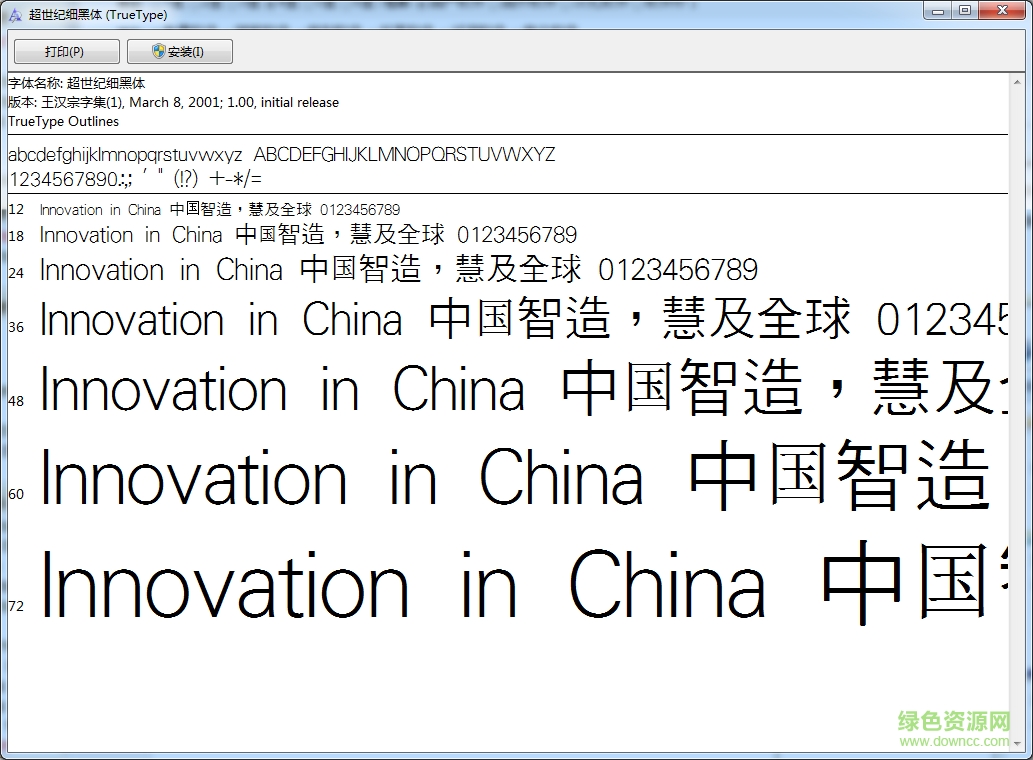1033x760 pixels.
Task: Click the scrollbar up arrow
Action: (x=1018, y=82)
